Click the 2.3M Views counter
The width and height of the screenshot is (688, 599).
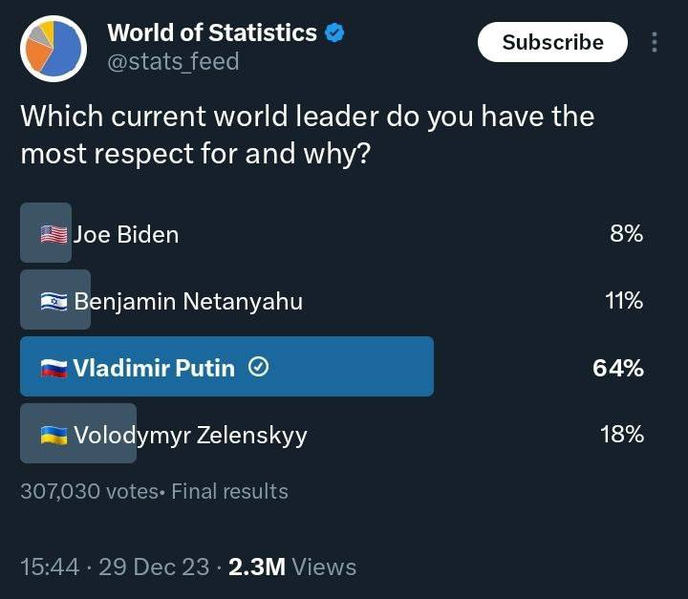tap(292, 567)
